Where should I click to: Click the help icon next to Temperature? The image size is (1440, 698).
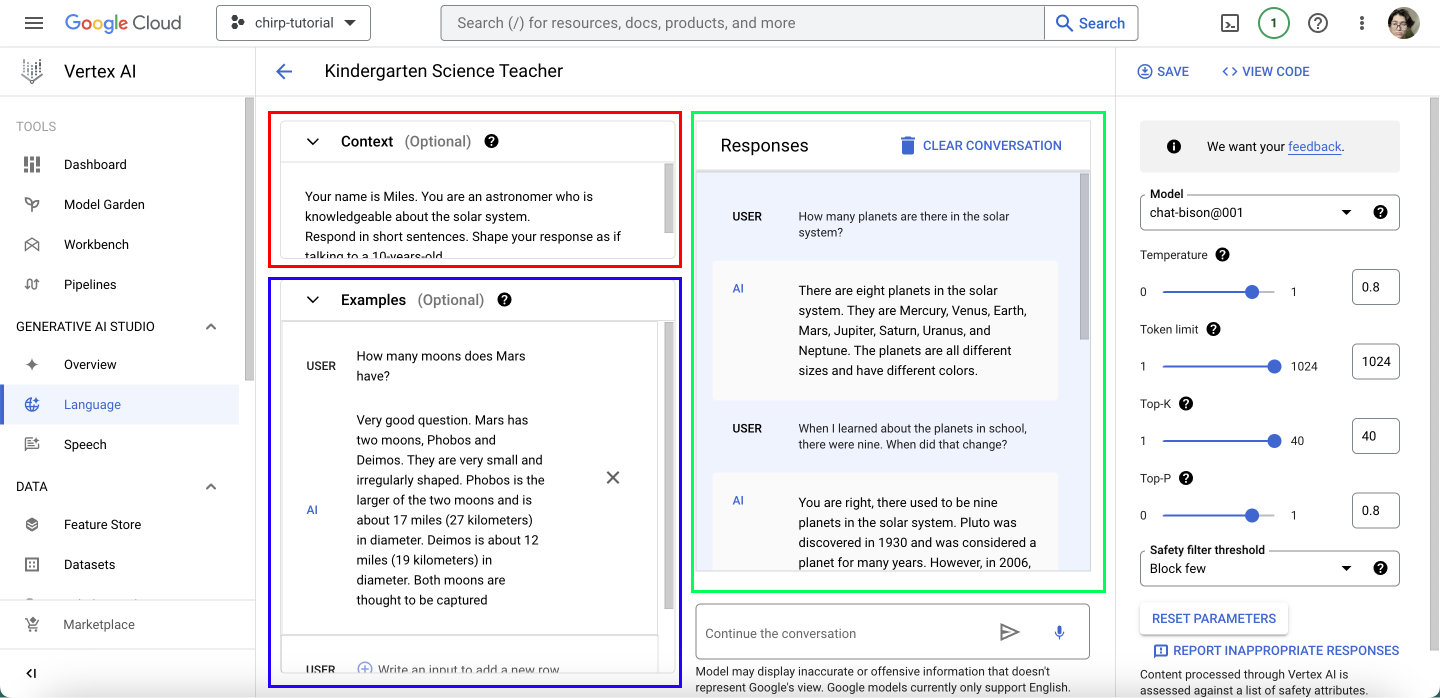(1222, 255)
